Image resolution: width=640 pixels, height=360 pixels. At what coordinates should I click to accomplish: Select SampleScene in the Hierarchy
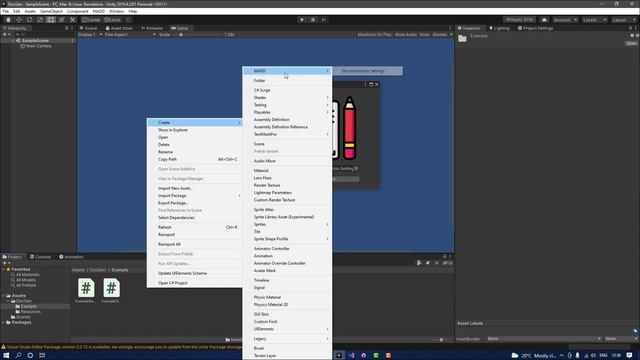click(35, 41)
